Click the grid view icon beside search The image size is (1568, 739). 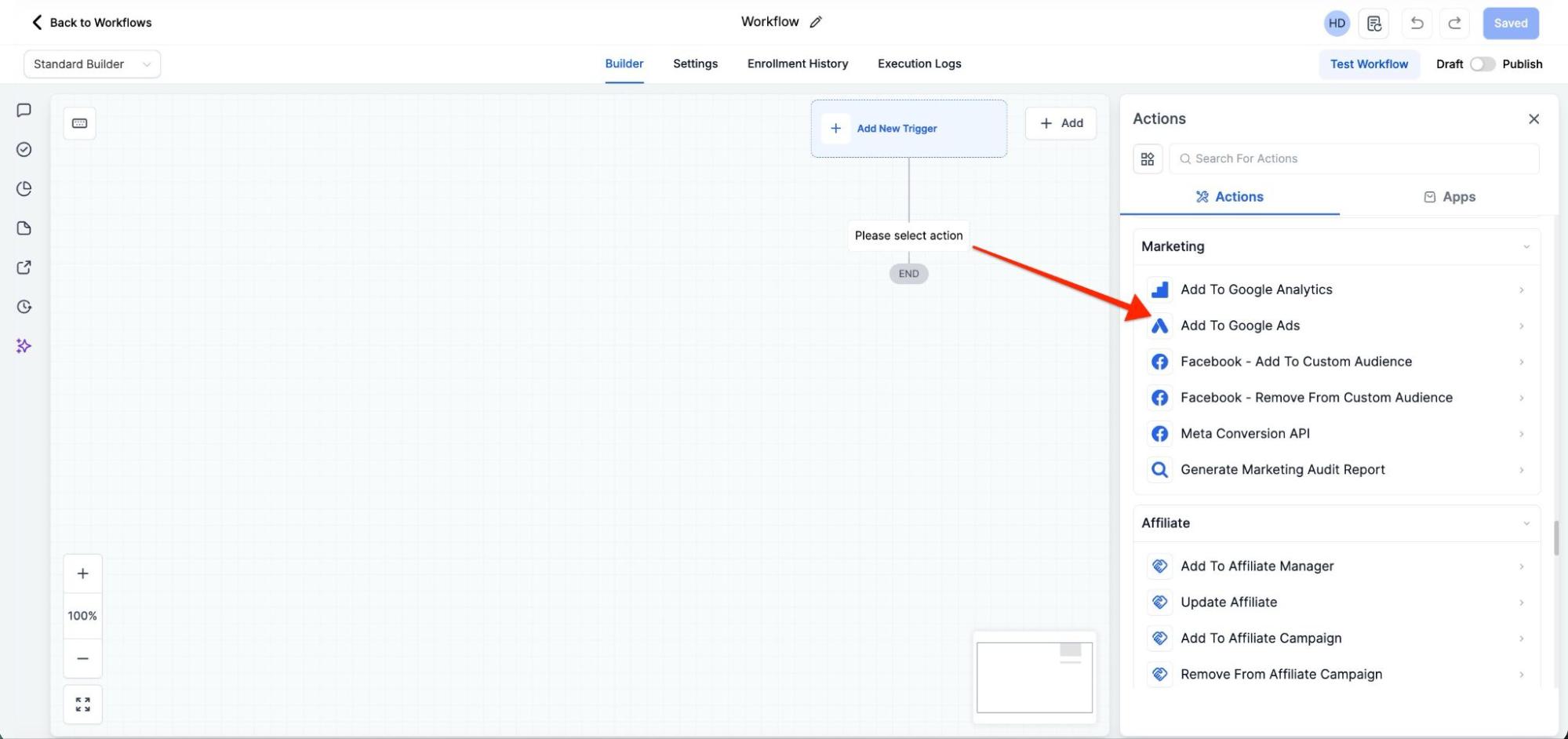click(1148, 159)
